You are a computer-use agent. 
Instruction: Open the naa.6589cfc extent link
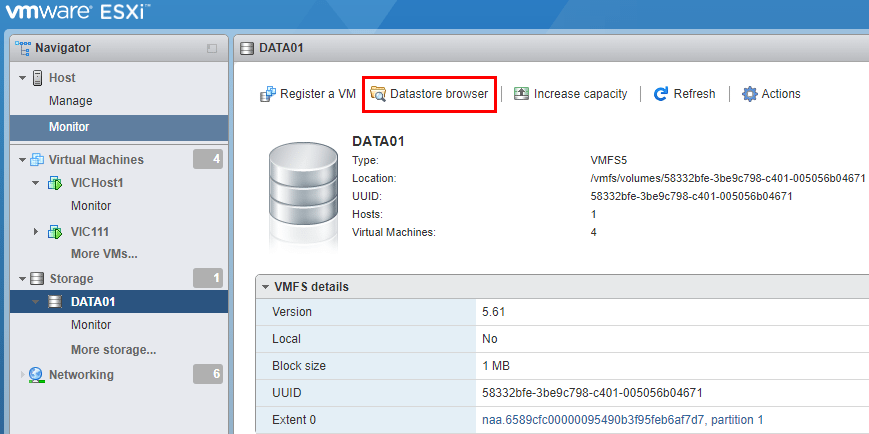point(623,420)
